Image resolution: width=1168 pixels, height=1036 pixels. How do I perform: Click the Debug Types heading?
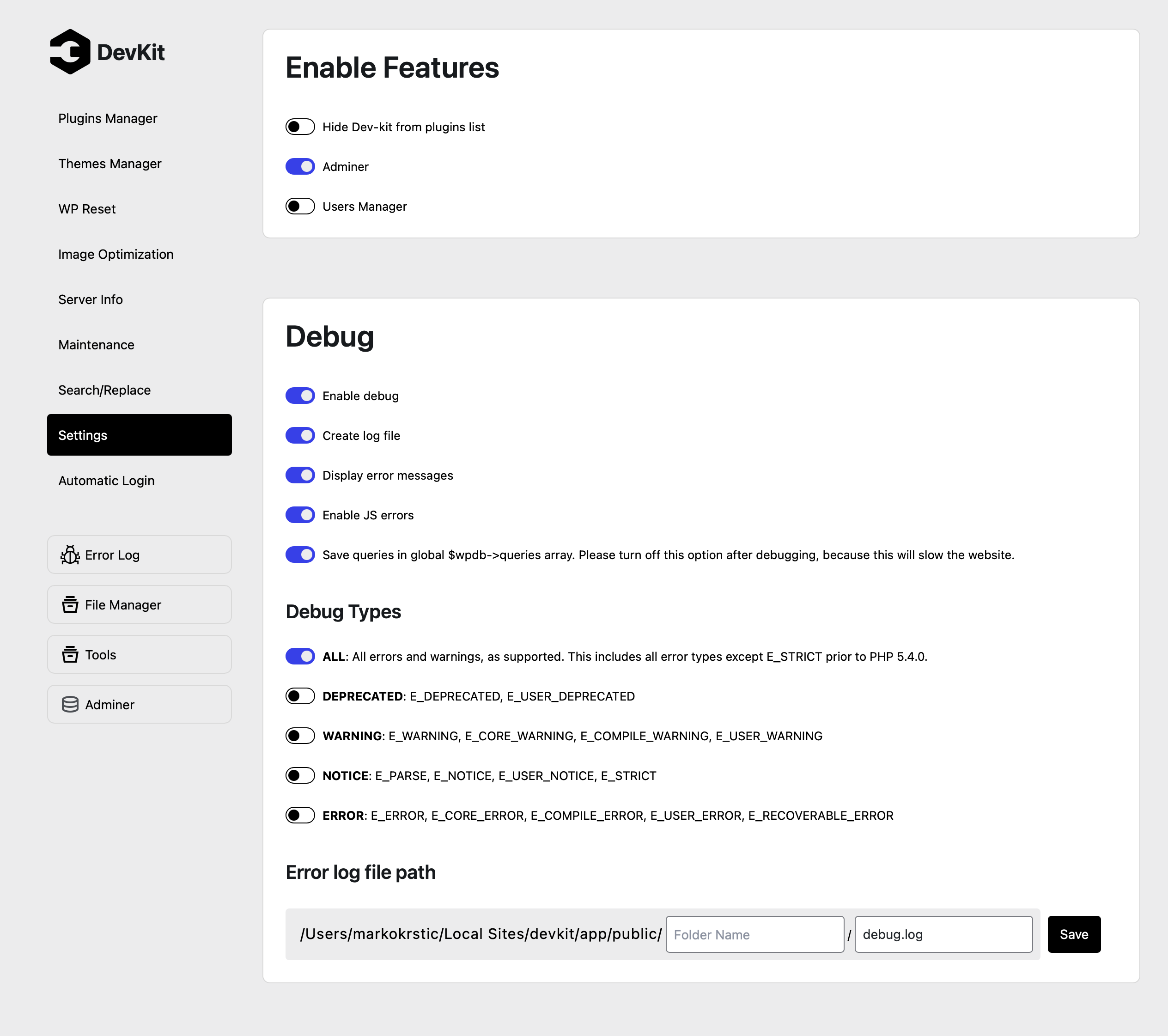(343, 611)
